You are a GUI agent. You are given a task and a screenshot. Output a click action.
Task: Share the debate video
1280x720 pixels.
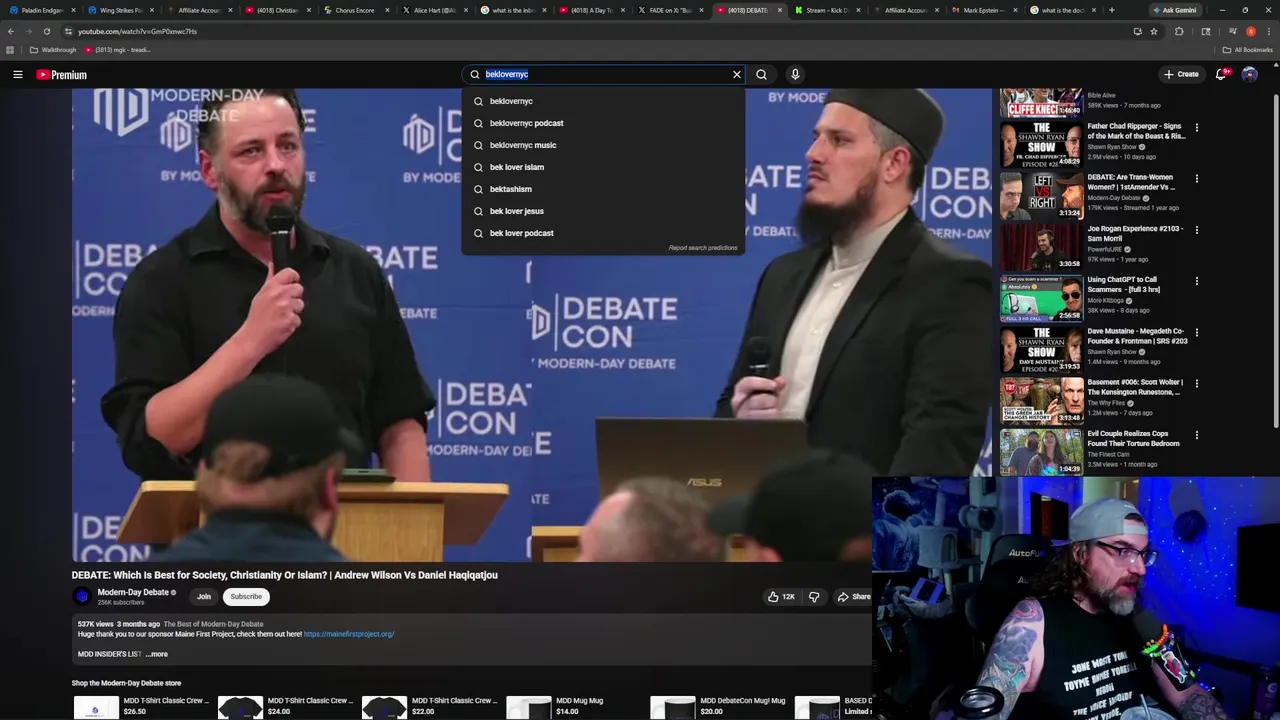pyautogui.click(x=854, y=596)
